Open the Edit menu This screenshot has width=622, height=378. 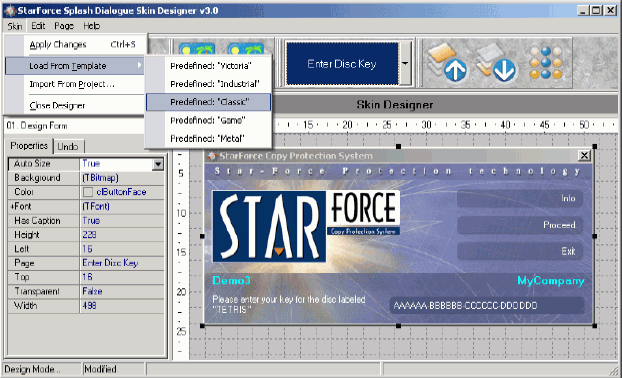click(38, 26)
